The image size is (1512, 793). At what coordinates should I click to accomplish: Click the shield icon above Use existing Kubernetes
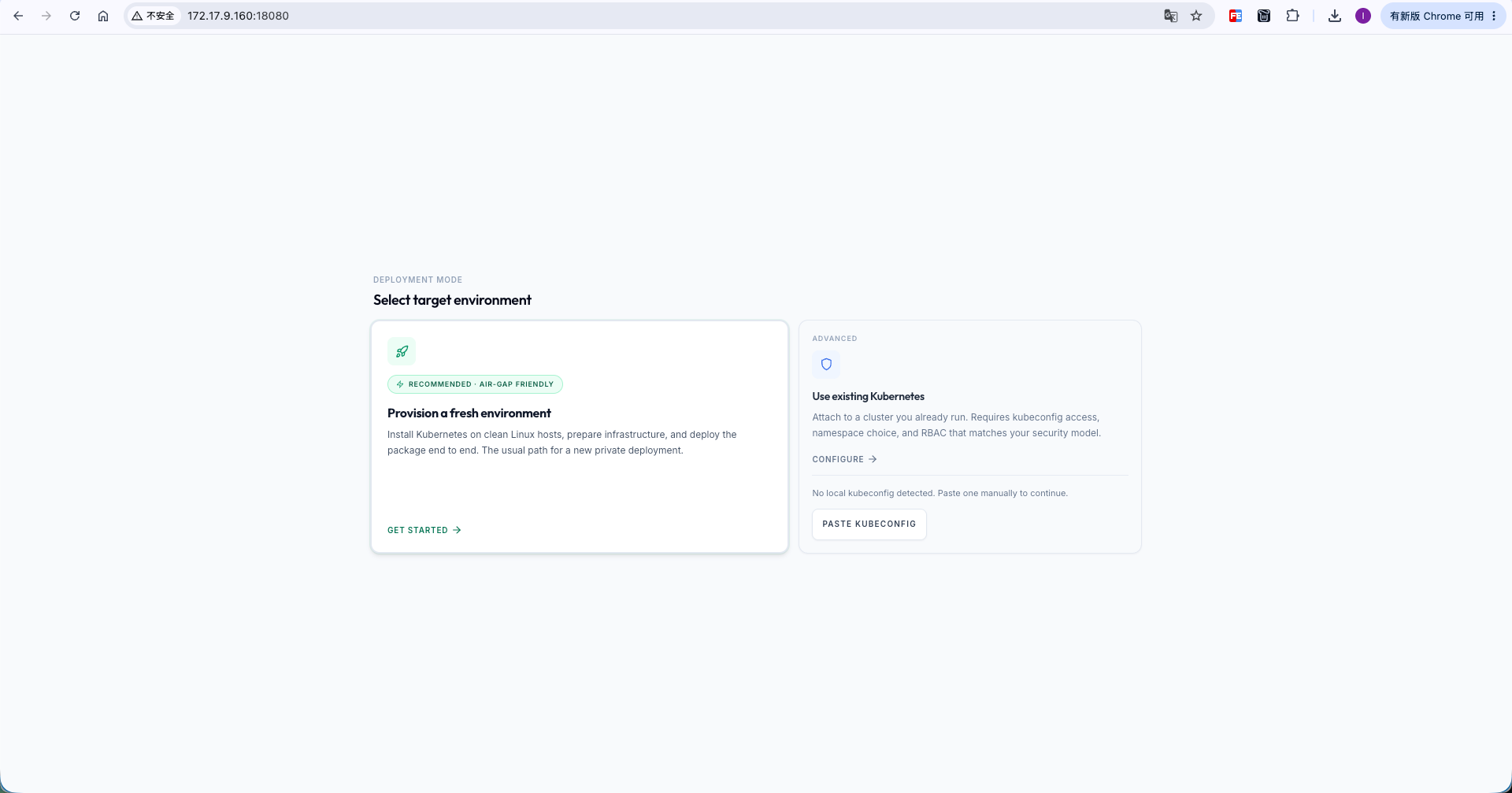pyautogui.click(x=826, y=365)
